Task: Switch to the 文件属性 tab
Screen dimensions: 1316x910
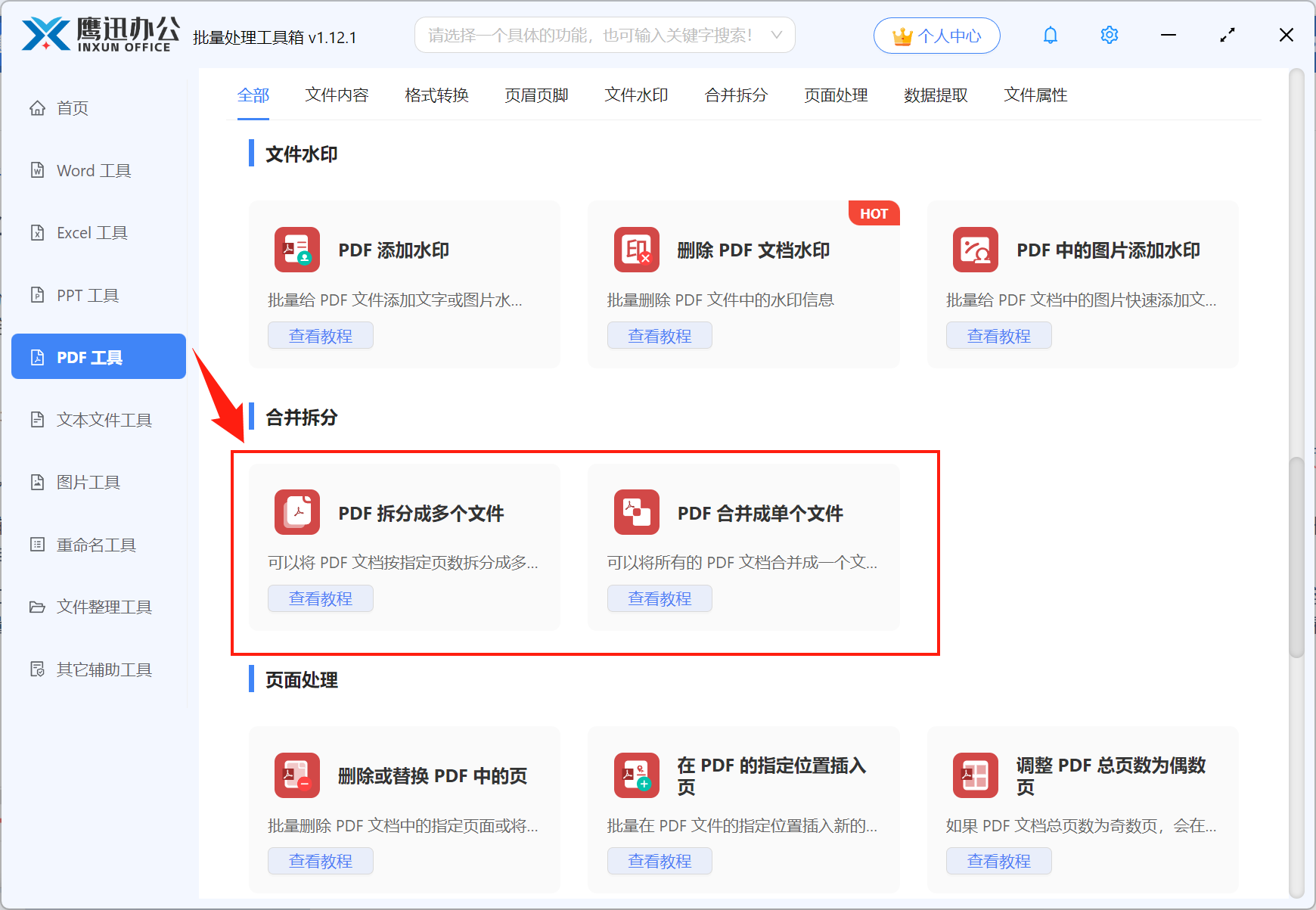Action: (x=1035, y=95)
